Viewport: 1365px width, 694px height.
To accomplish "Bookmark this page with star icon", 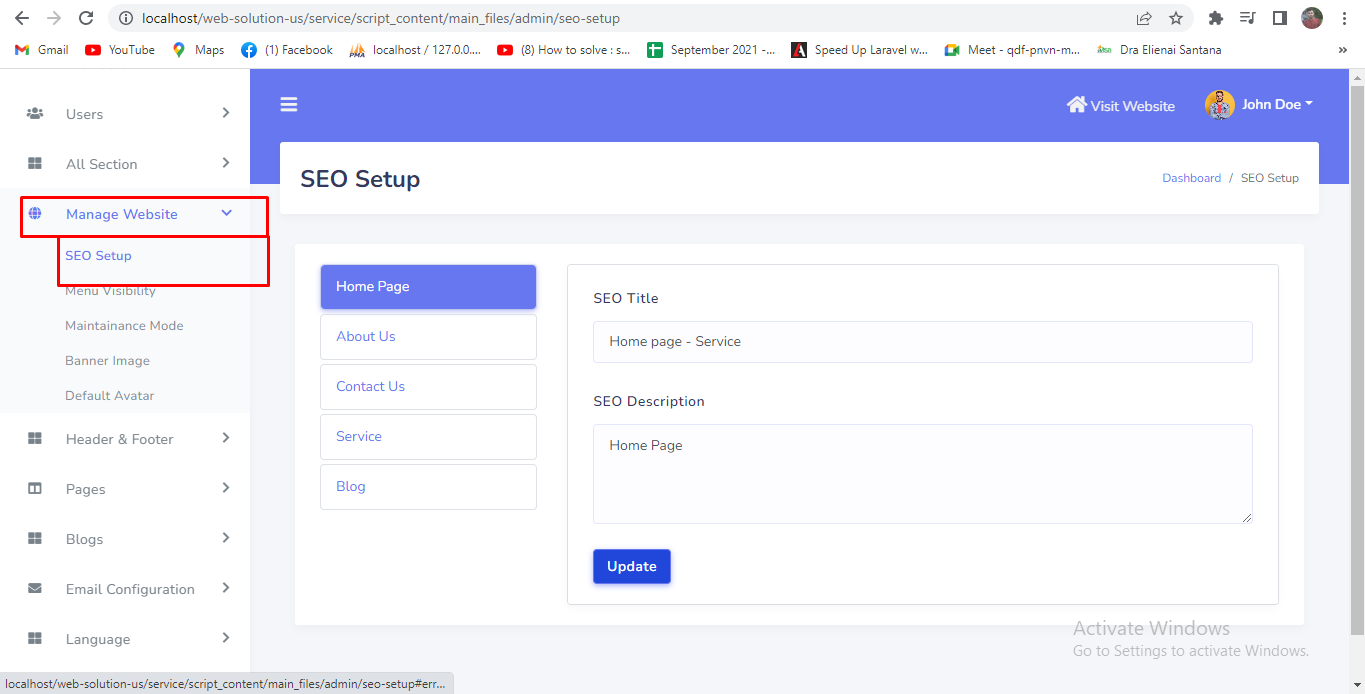I will point(1175,18).
